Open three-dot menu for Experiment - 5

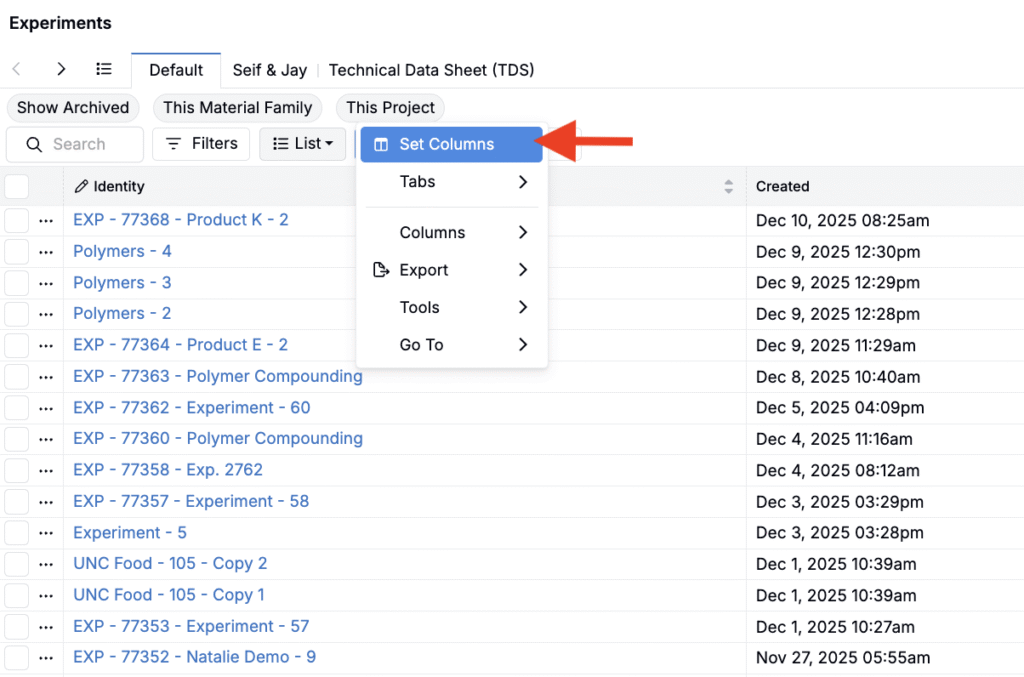pos(45,533)
